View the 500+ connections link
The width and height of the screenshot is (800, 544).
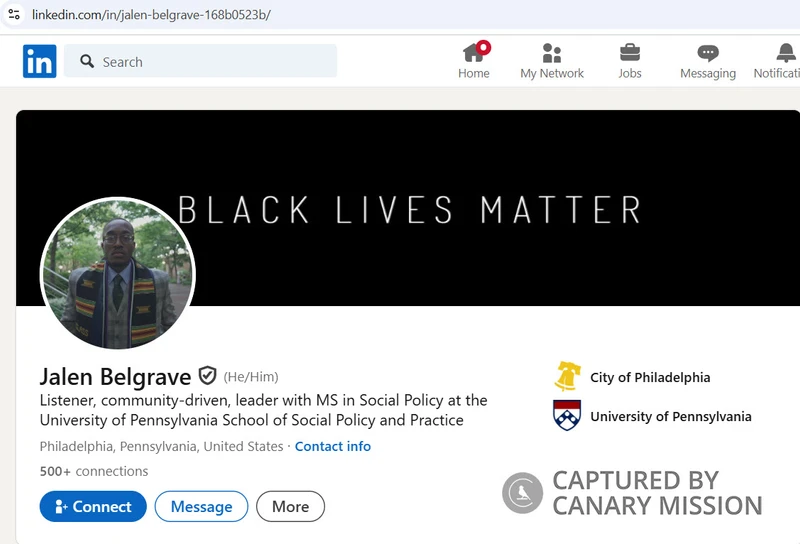pos(94,471)
